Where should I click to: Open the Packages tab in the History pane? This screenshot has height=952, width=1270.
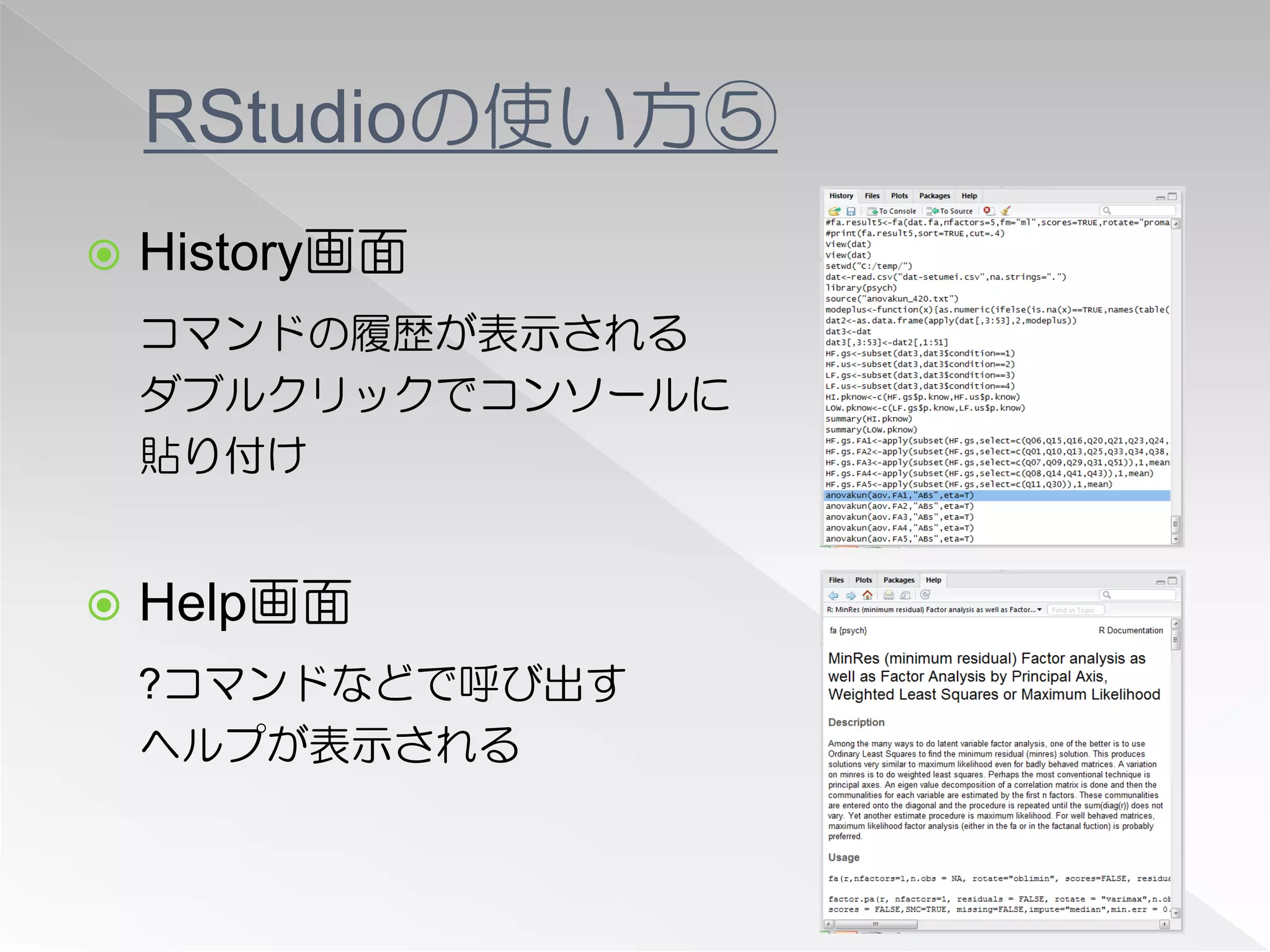[x=935, y=196]
